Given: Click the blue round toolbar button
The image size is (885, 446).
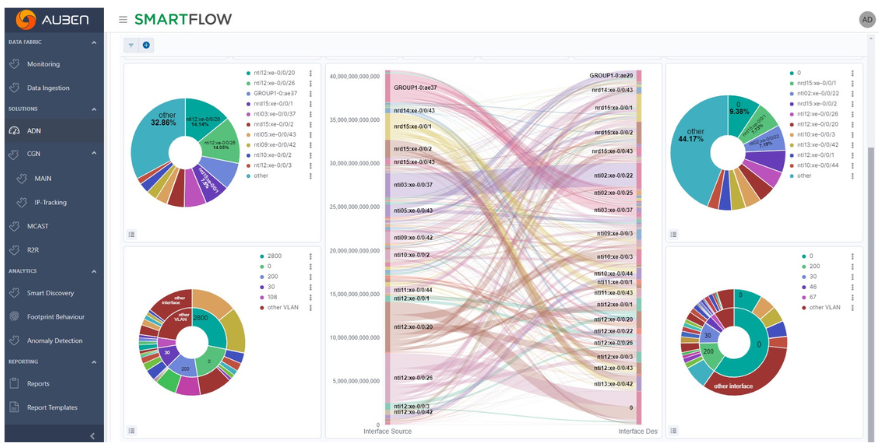Looking at the screenshot, I should [146, 45].
